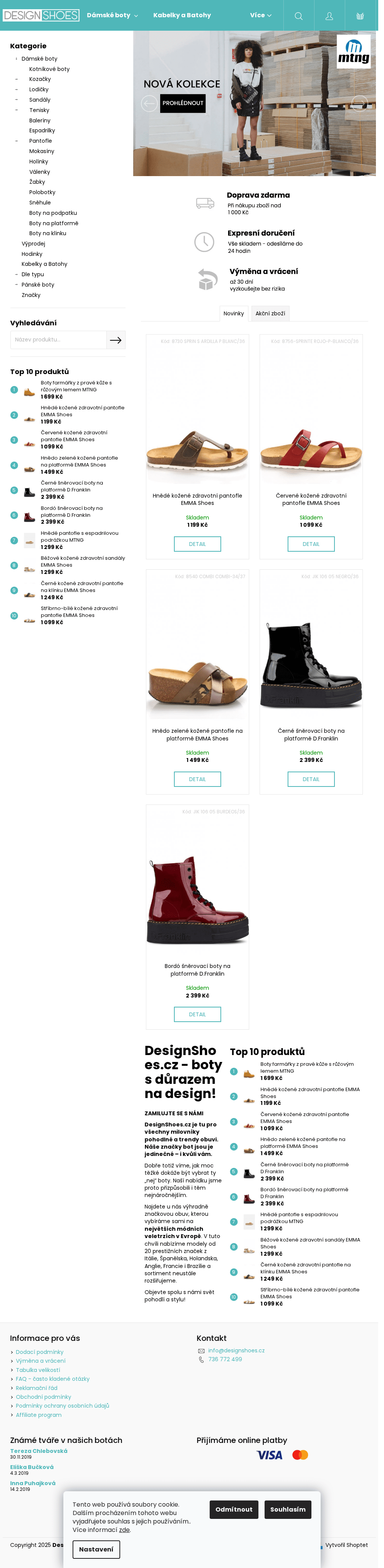Open the shopping cart icon
Screen dimensions: 384x1568
coord(360,16)
